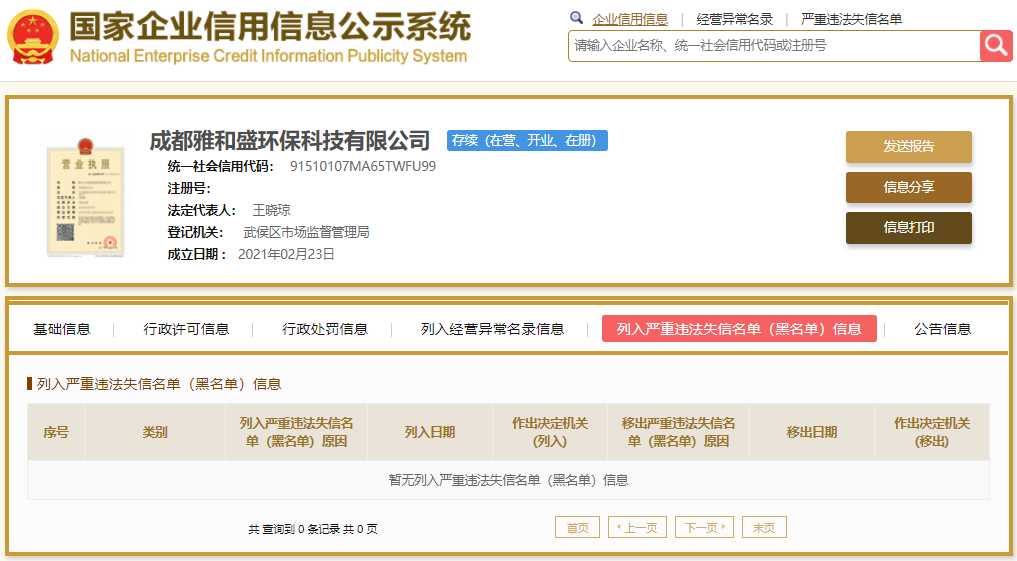Select the 列入严重违法失信名单（黑名单）信息 tab
1017x561 pixels.
pyautogui.click(x=739, y=329)
